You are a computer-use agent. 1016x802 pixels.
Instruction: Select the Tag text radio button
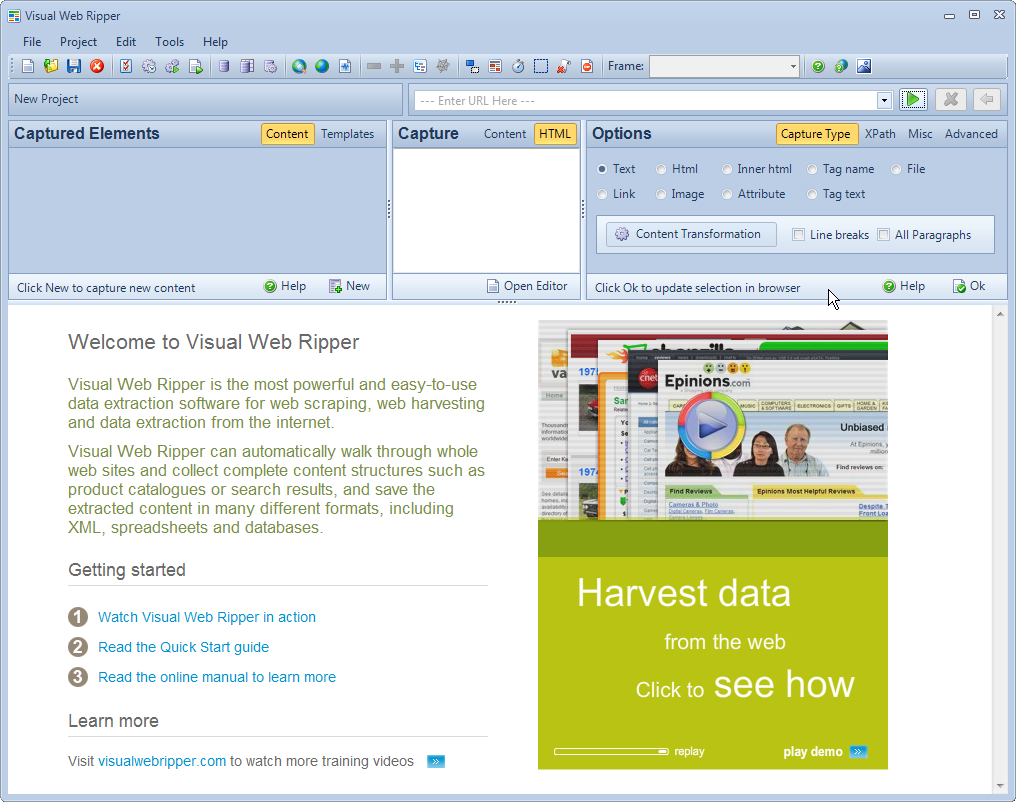coord(812,194)
